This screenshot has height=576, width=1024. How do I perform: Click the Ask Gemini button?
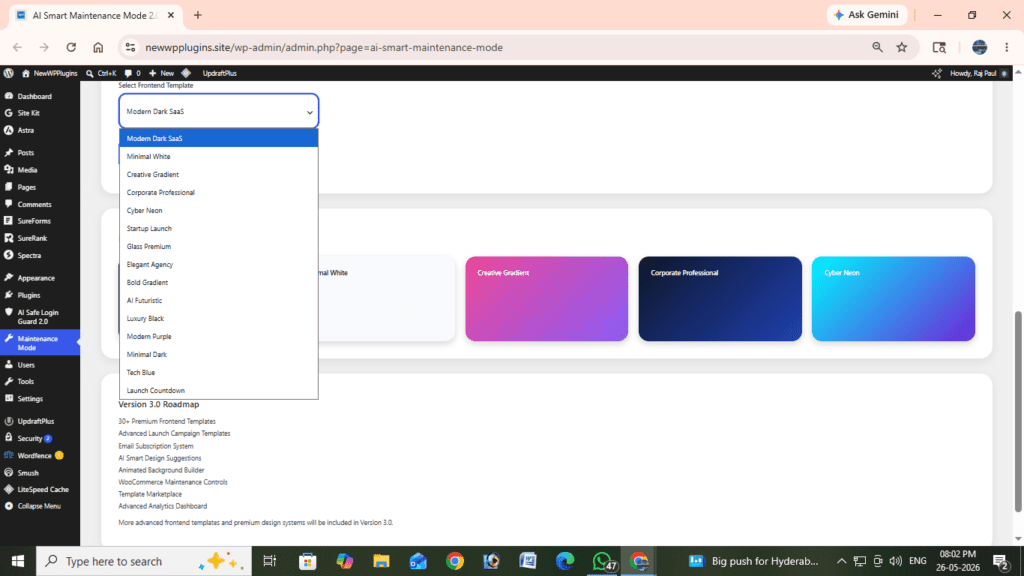point(867,15)
